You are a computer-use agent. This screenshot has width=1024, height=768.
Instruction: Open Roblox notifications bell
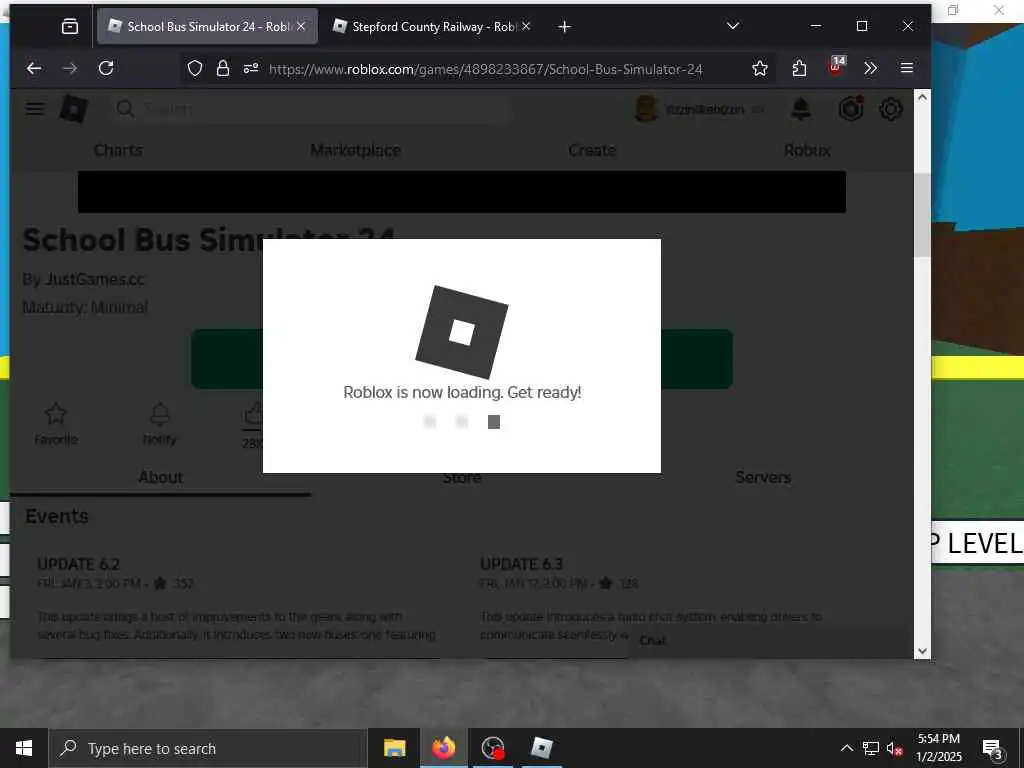click(801, 110)
